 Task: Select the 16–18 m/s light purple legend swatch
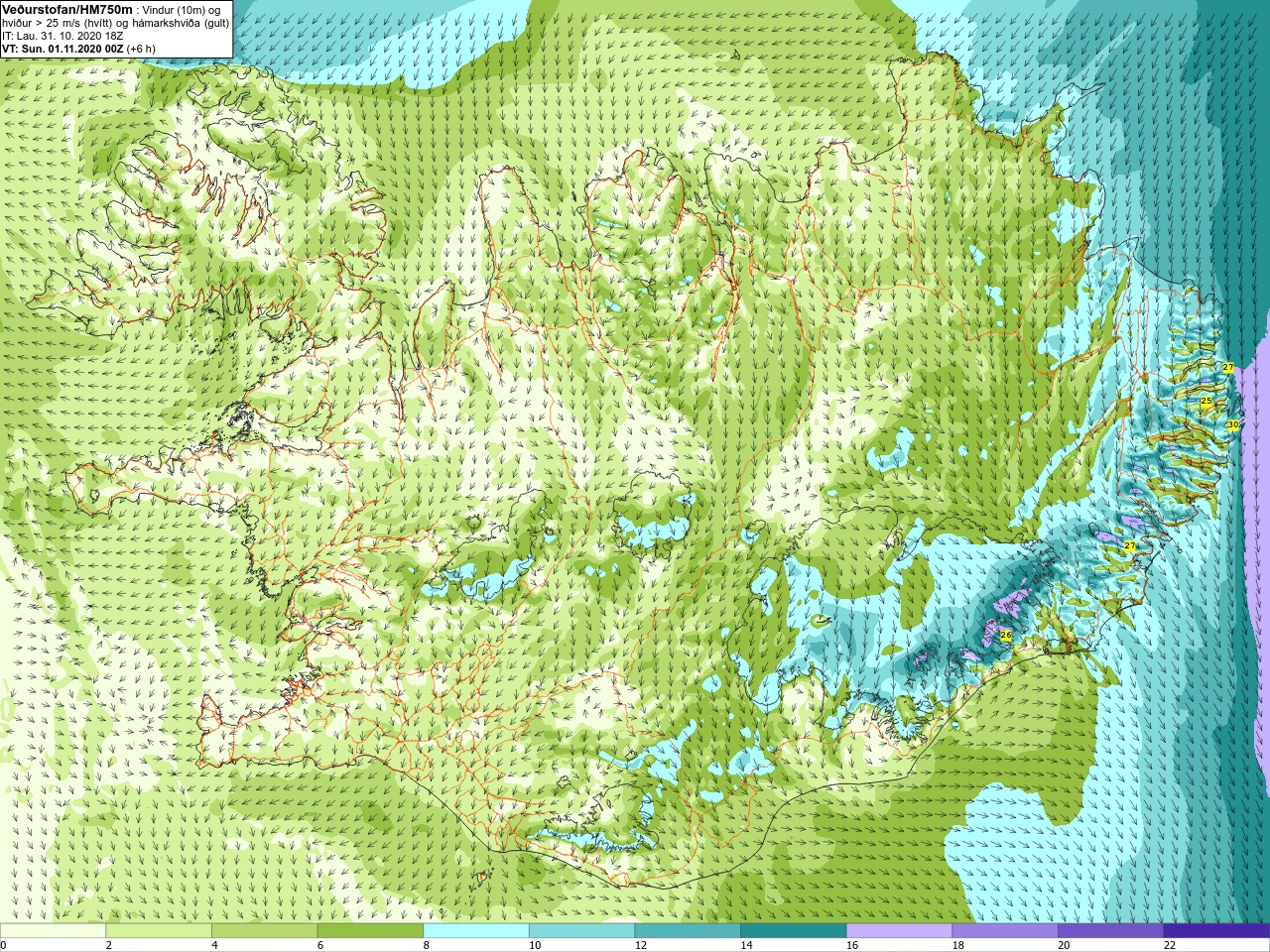(900, 931)
